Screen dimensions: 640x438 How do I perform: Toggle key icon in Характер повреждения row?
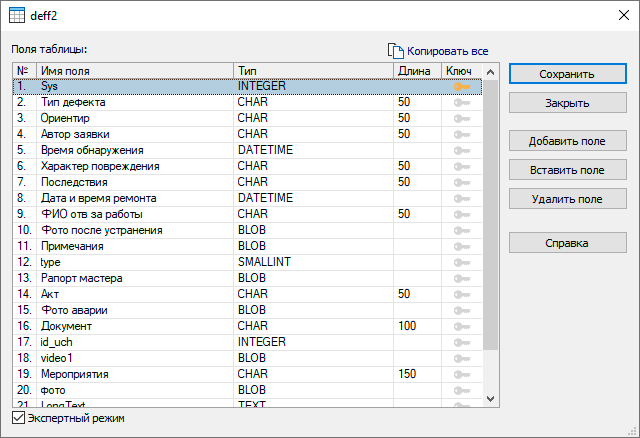[x=462, y=167]
